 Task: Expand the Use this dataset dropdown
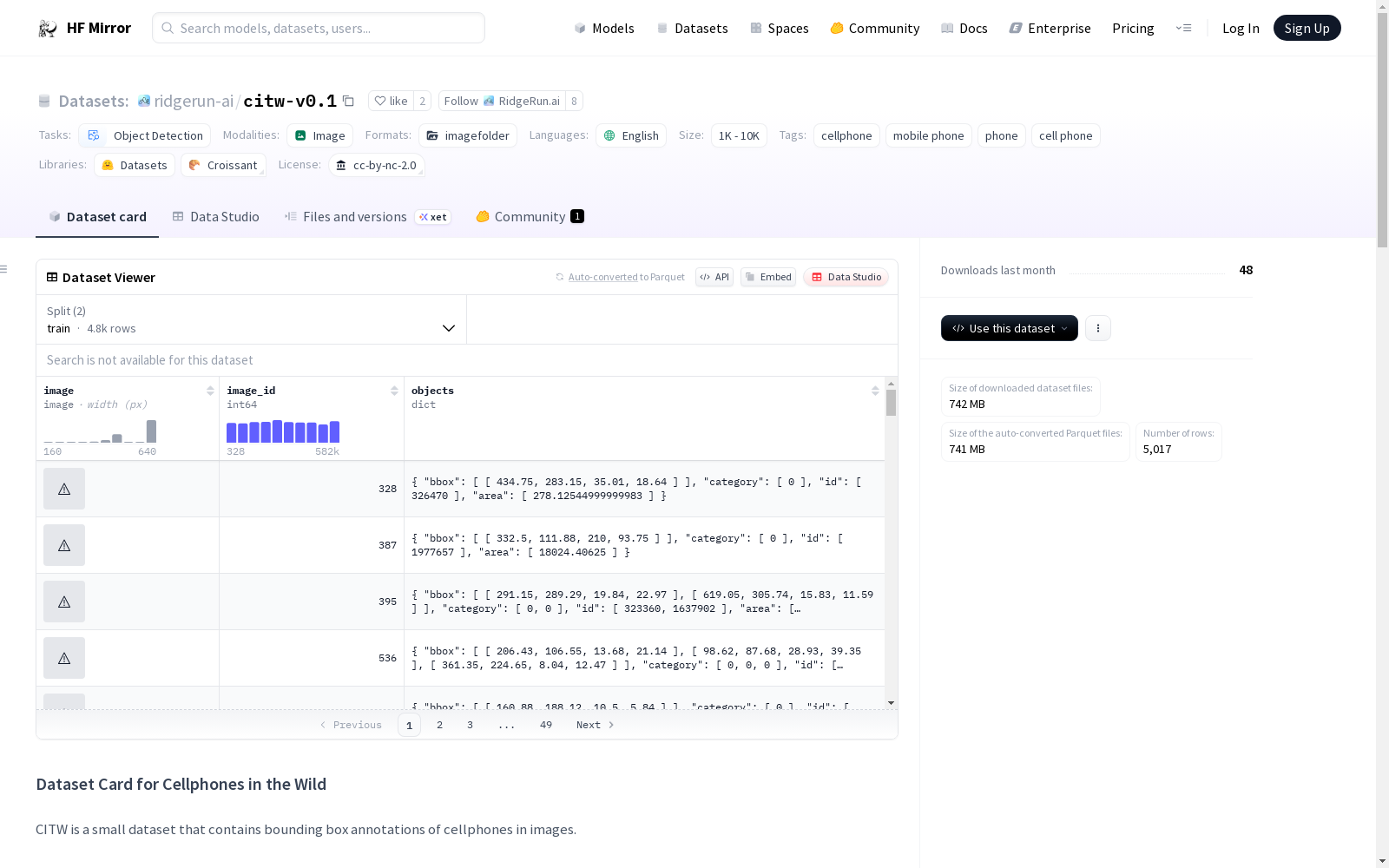coord(1010,328)
